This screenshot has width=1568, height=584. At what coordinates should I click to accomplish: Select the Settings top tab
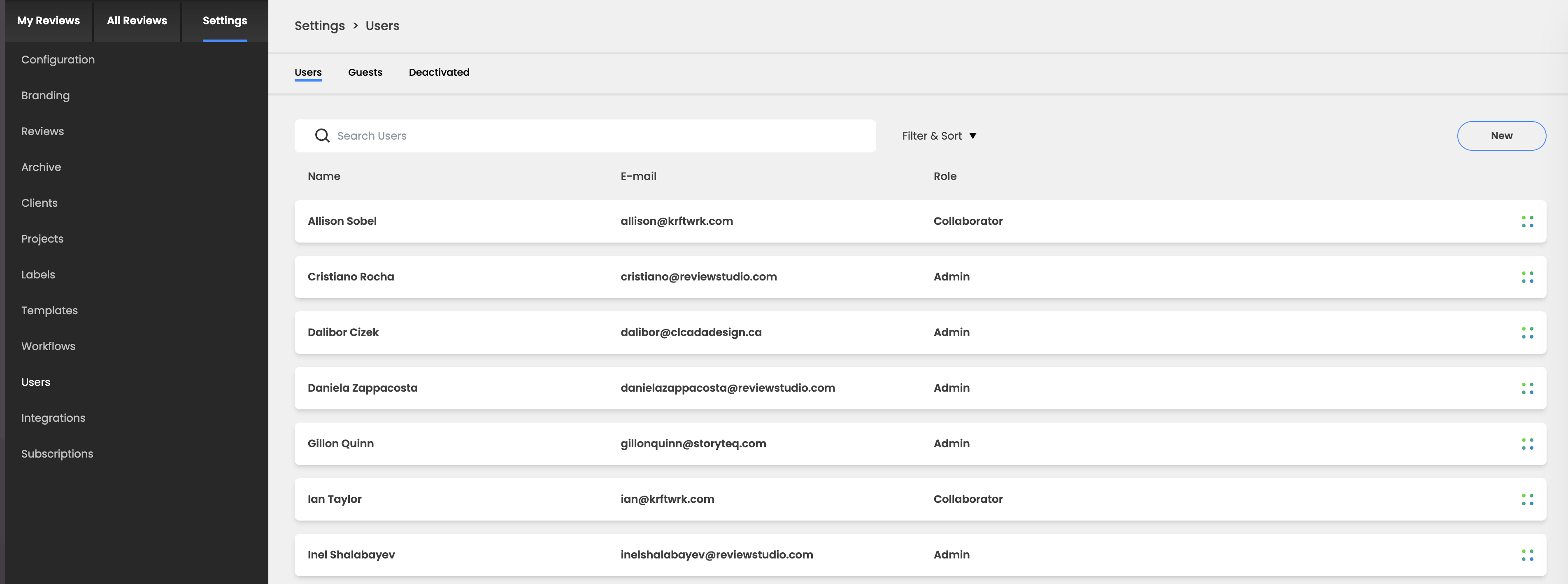pos(225,21)
